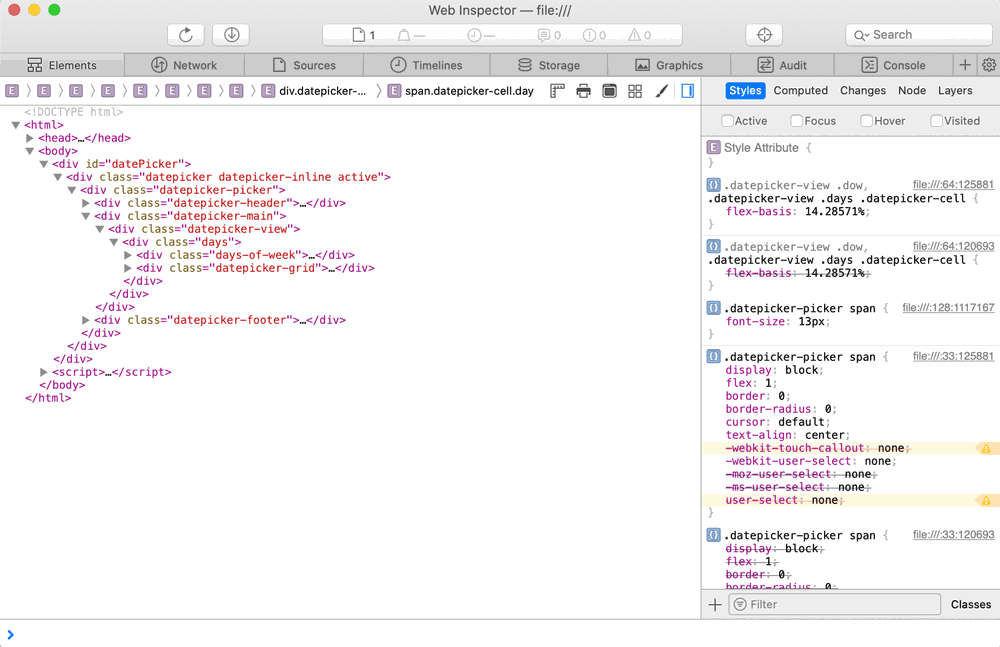Viewport: 1000px width, 647px height.
Task: Open source link file:///:64:120693
Action: pyautogui.click(x=953, y=246)
